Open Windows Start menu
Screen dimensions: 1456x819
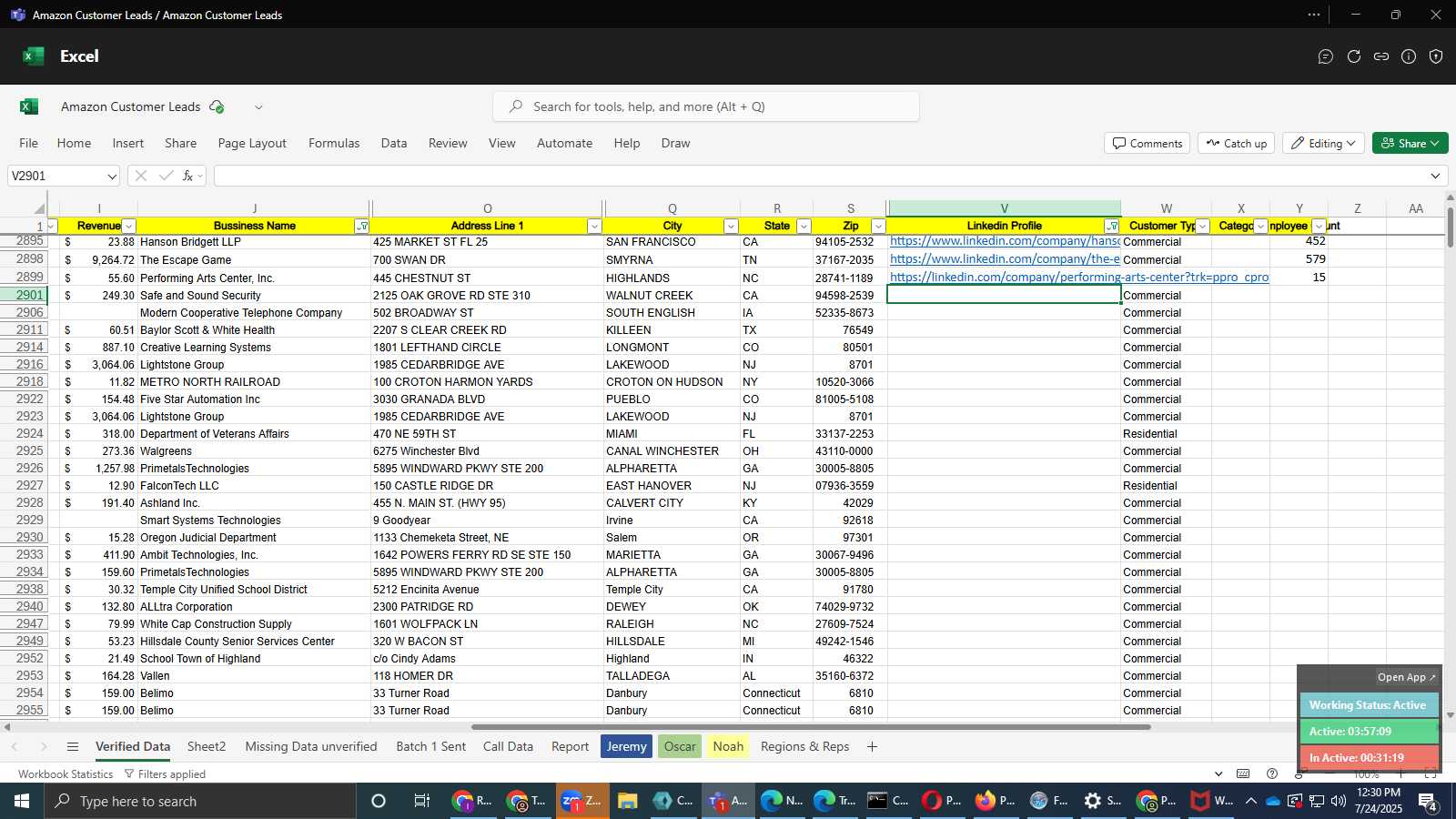(x=22, y=801)
